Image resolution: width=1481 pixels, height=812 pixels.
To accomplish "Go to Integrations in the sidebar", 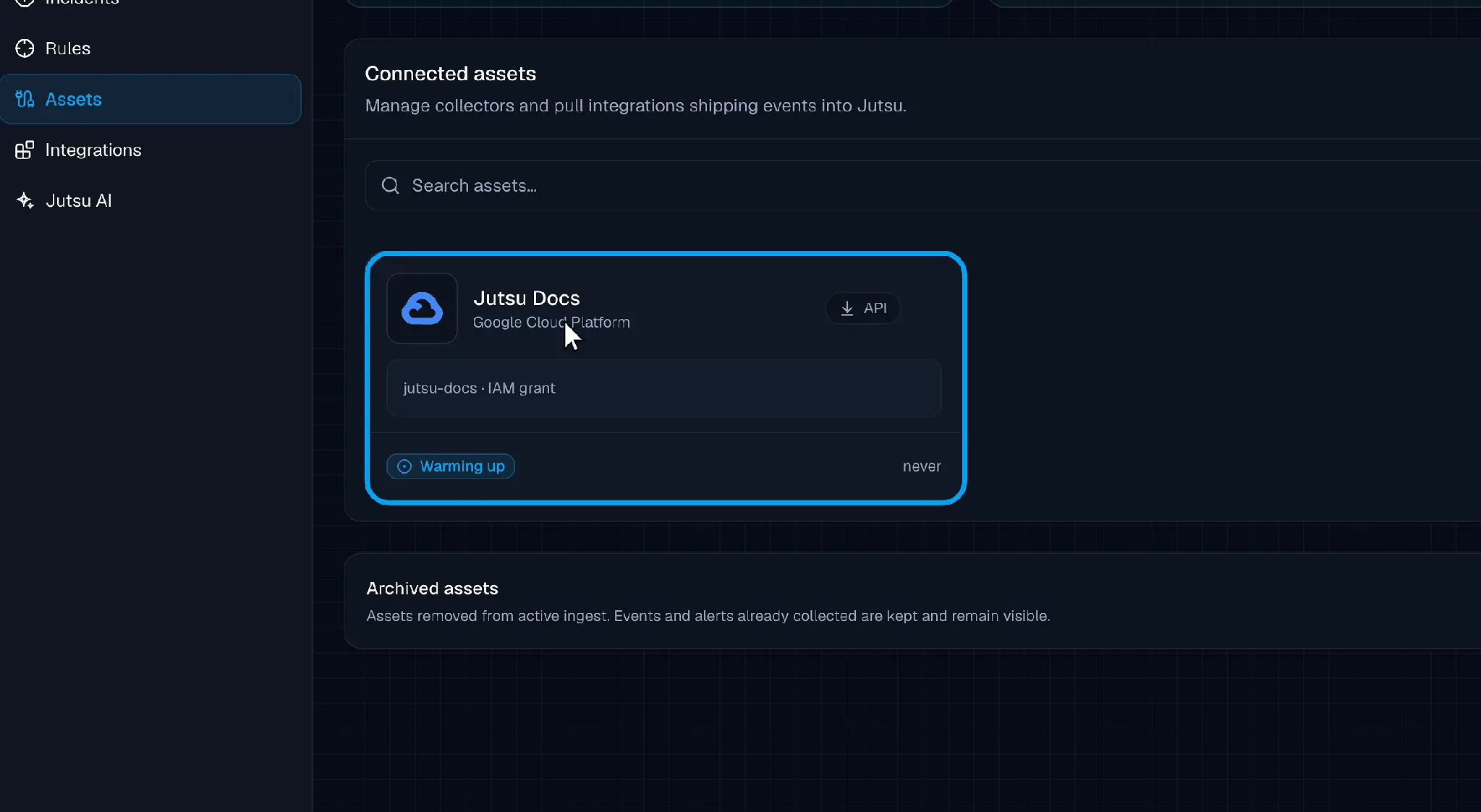I will pyautogui.click(x=93, y=150).
